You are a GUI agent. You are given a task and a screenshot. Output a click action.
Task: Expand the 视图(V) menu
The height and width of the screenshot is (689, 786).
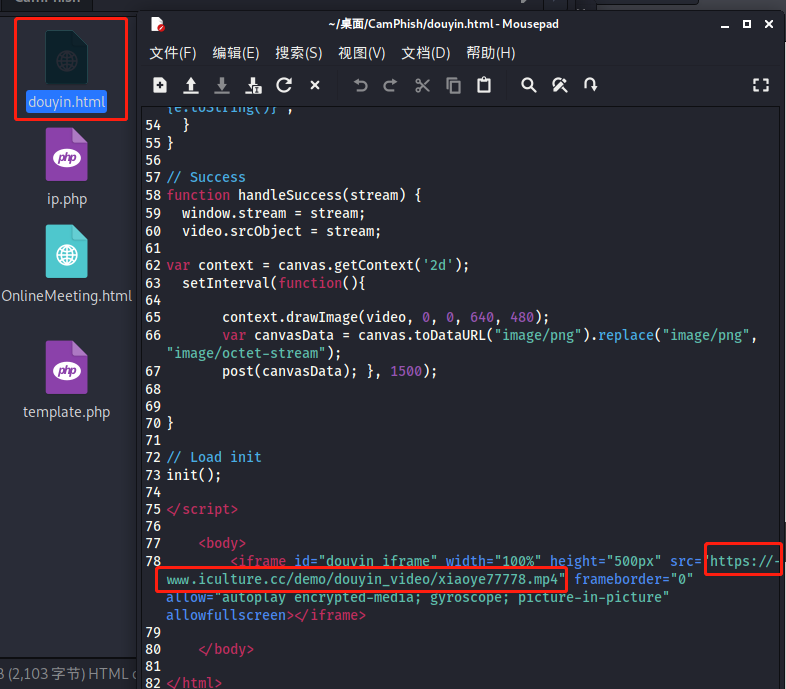point(362,53)
